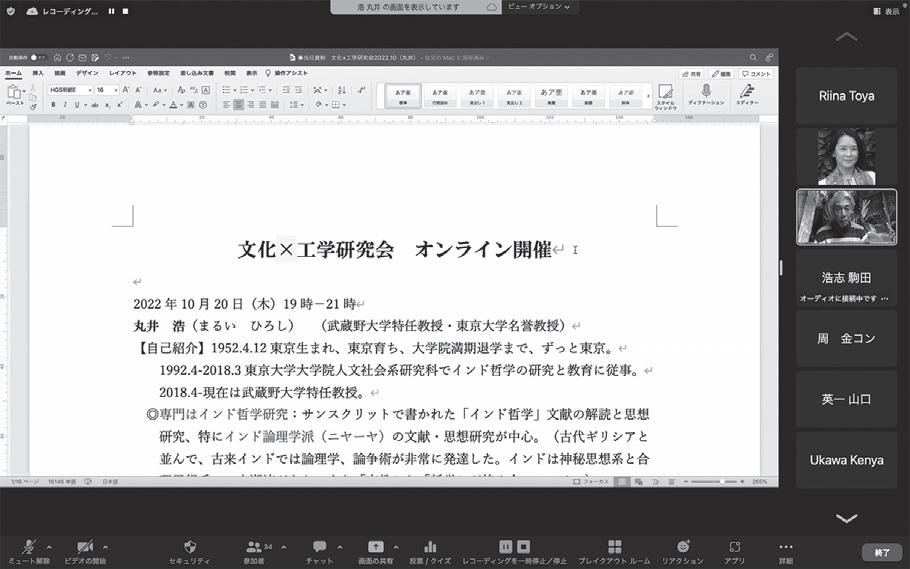
Task: Open the font color dropdown arrow
Action: (x=182, y=105)
